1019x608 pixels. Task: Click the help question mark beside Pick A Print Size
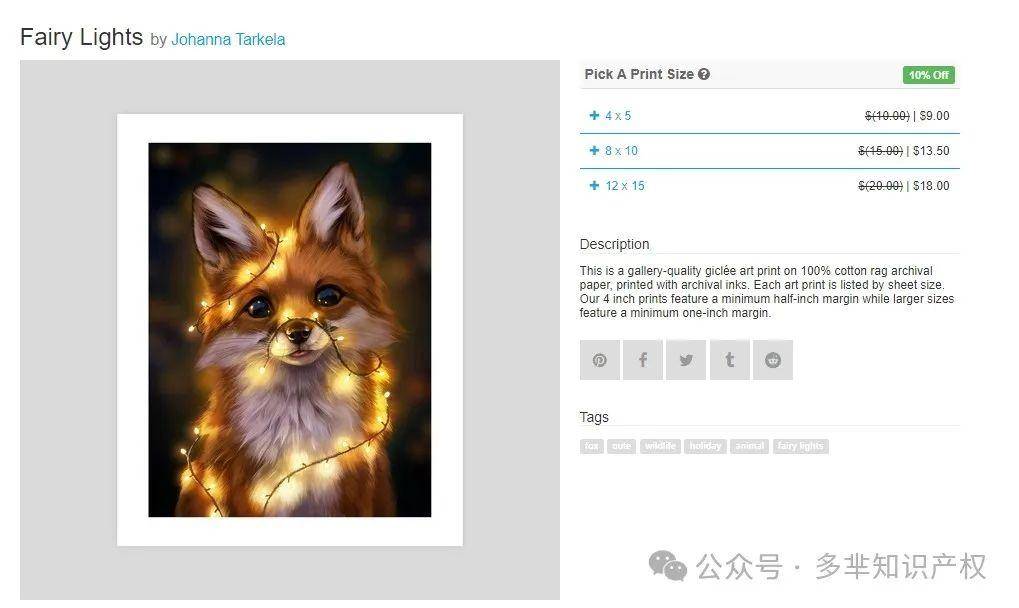[704, 74]
